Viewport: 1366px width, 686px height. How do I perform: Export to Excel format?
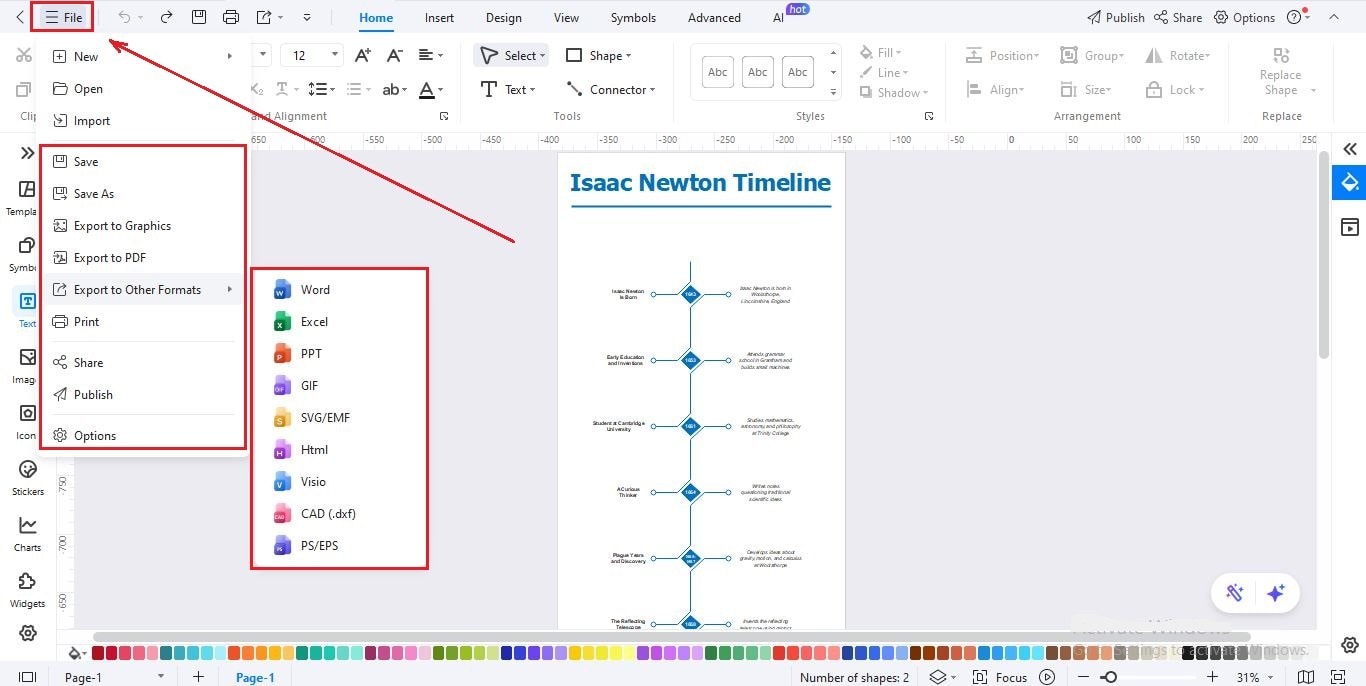tap(339, 322)
